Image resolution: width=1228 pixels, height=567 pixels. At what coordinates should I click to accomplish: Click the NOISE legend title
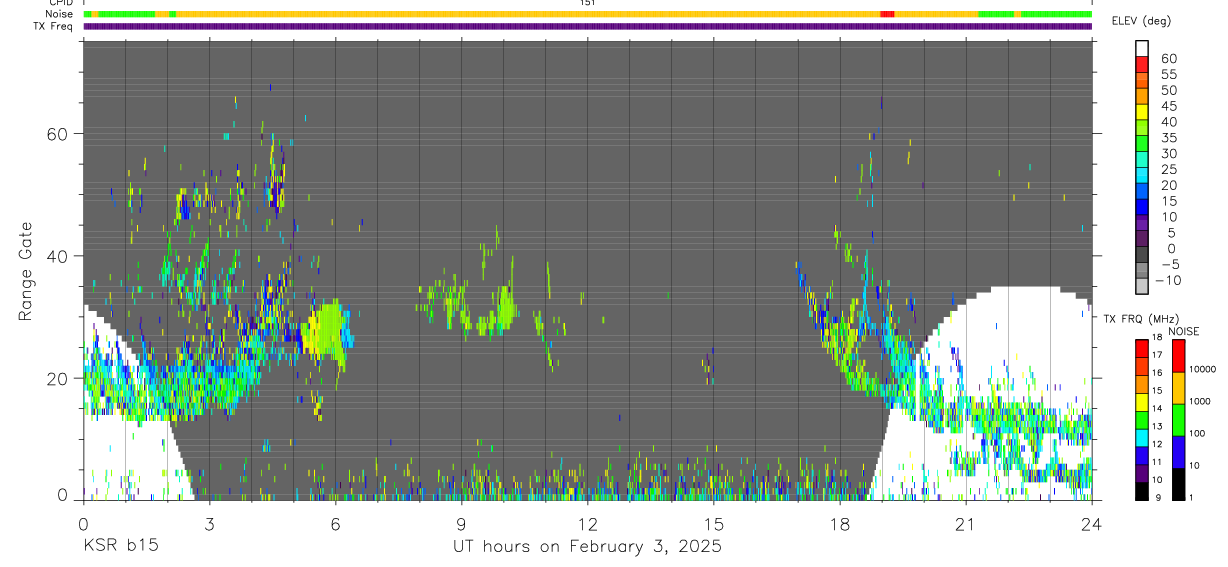[1184, 332]
